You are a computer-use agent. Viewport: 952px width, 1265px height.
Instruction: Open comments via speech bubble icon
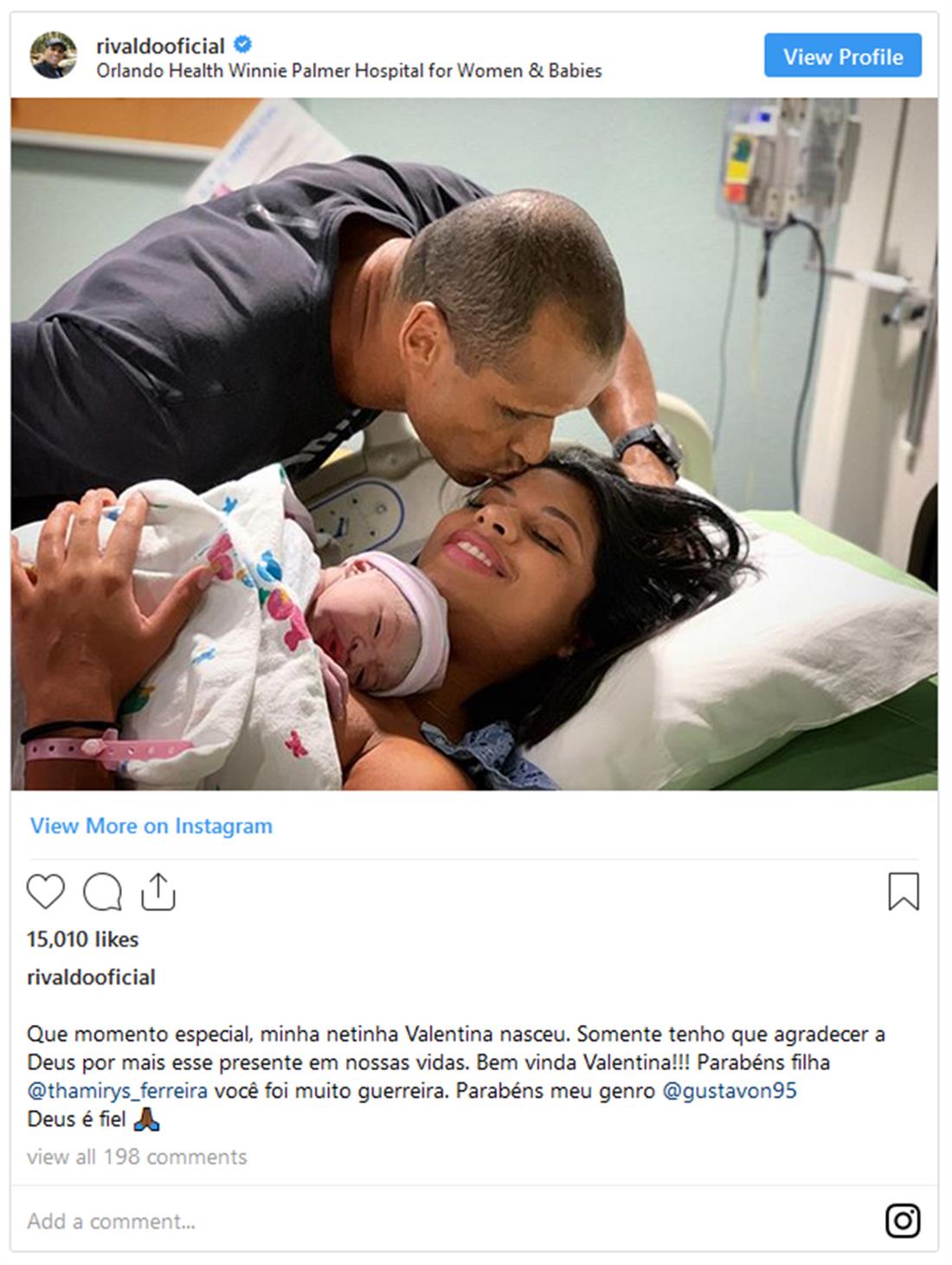(102, 892)
